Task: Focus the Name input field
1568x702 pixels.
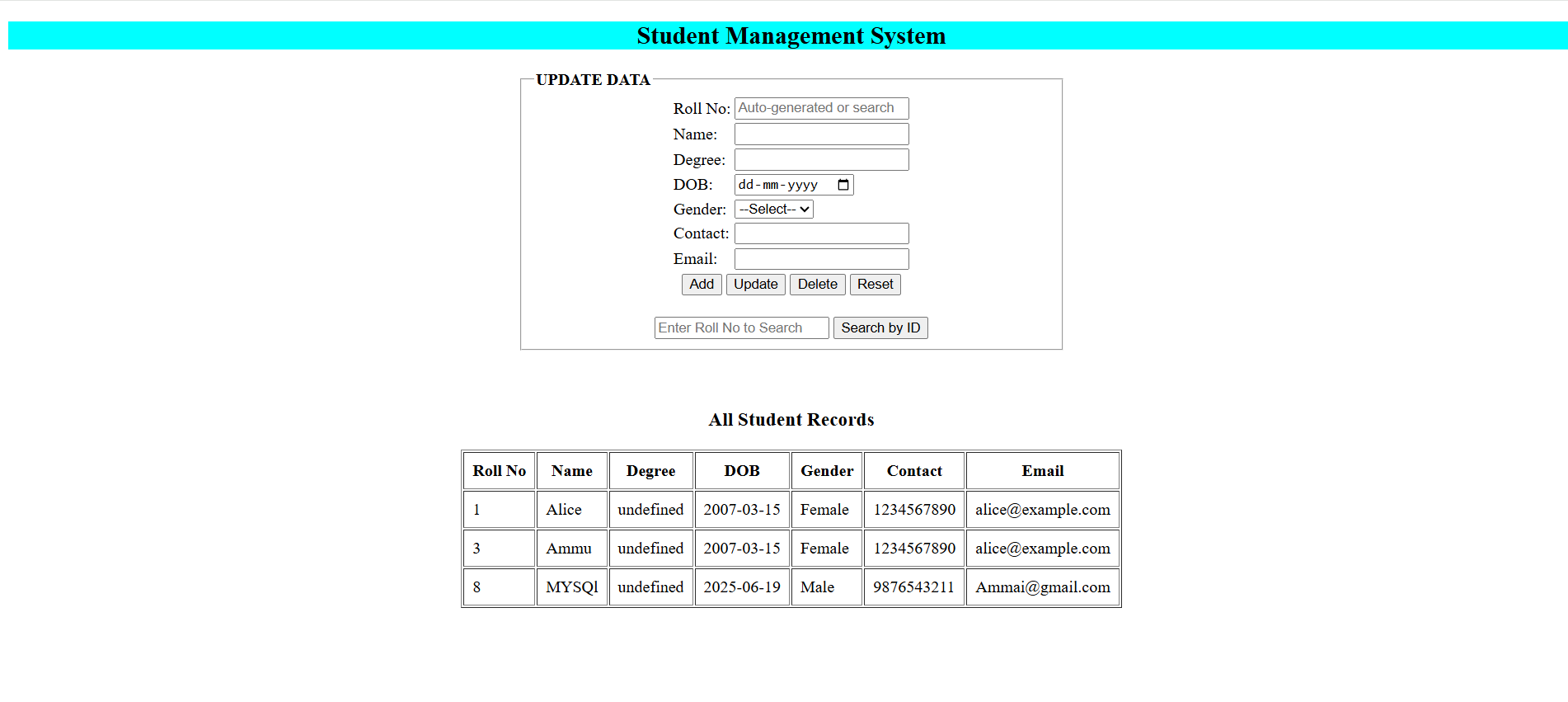Action: [x=822, y=134]
